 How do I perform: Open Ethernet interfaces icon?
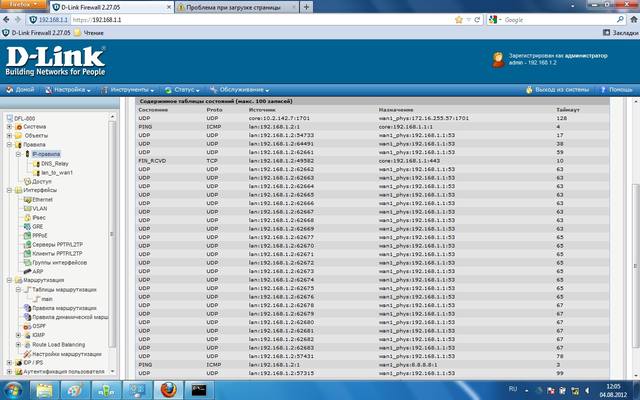[27, 200]
